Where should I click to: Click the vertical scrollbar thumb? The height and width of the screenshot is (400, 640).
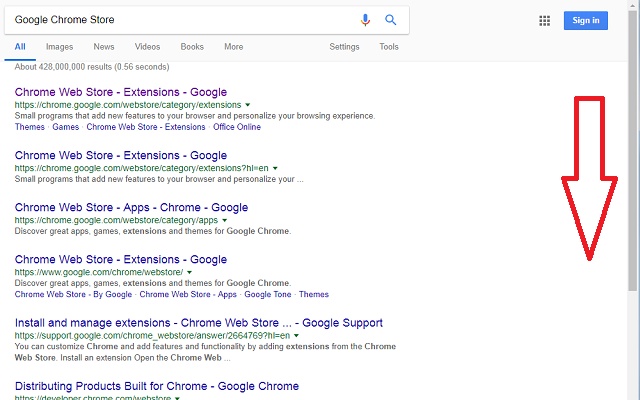point(633,151)
